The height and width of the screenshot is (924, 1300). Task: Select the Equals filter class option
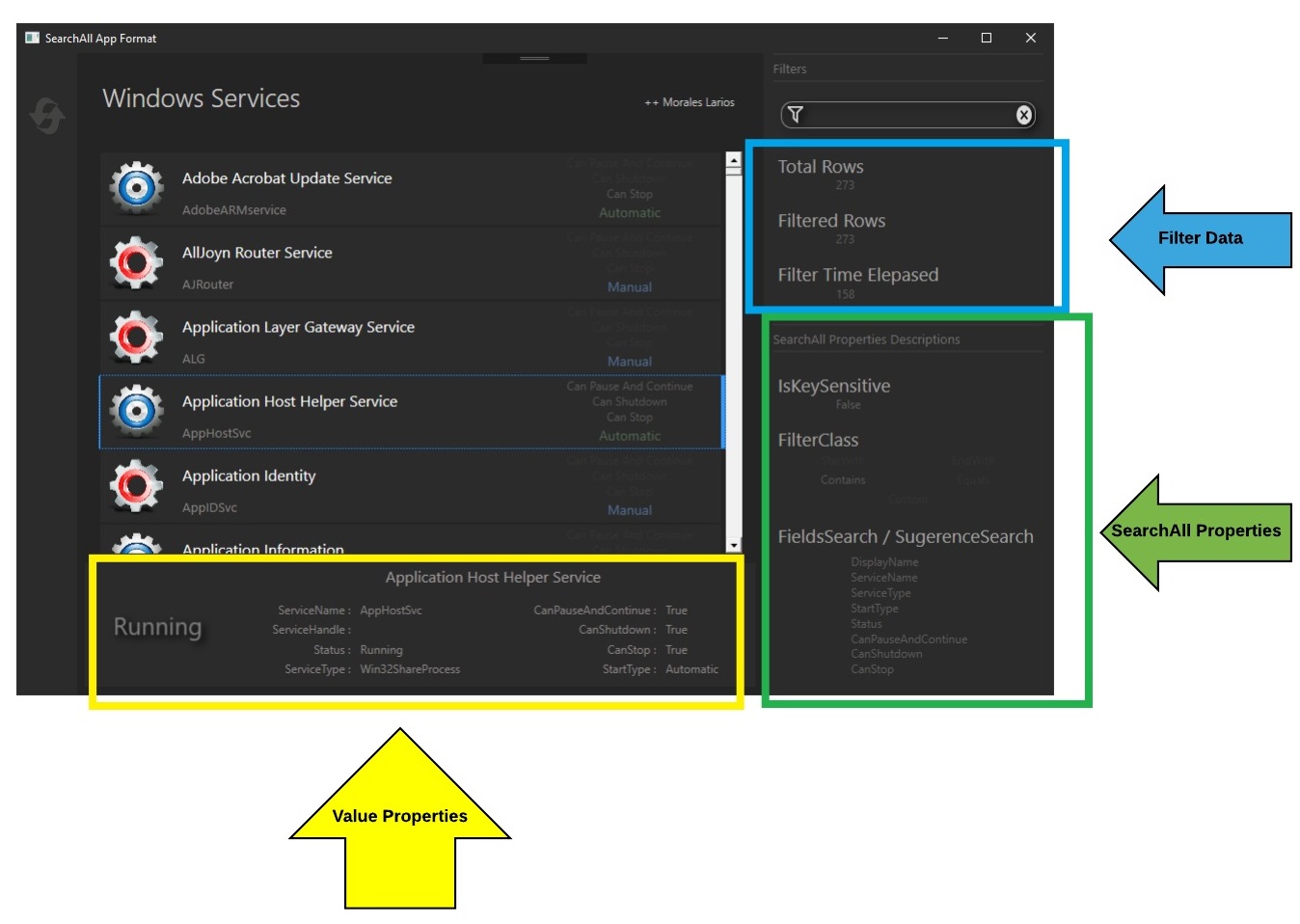click(973, 479)
